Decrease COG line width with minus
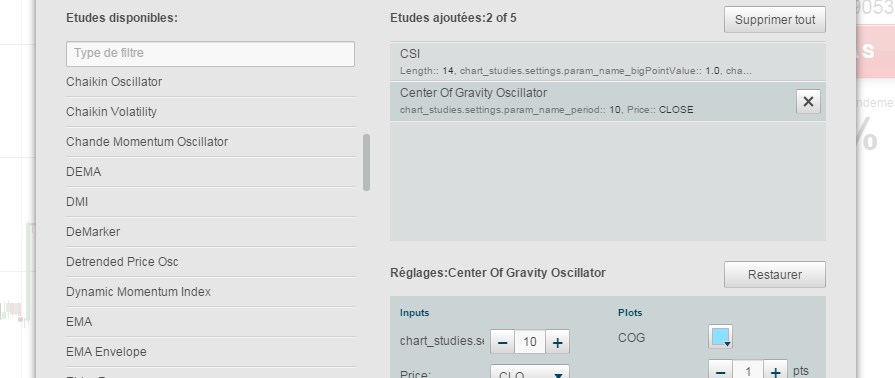 click(x=720, y=371)
